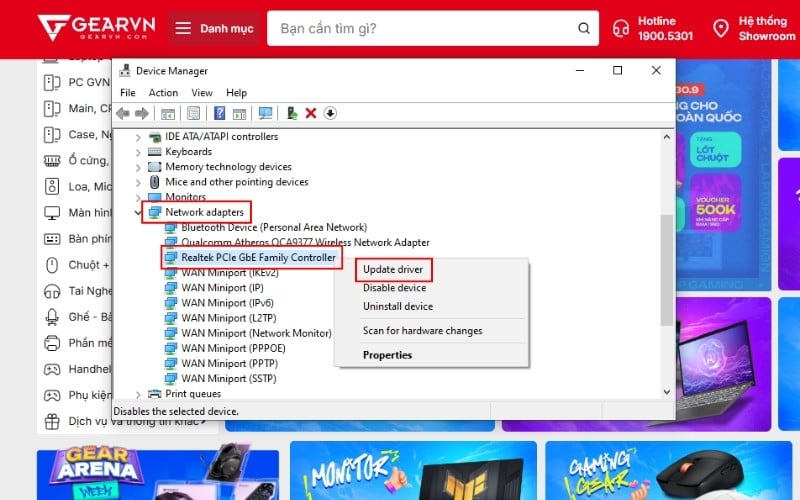The image size is (800, 500).
Task: Click the gamepad icon beside Handheld
Action: point(52,369)
